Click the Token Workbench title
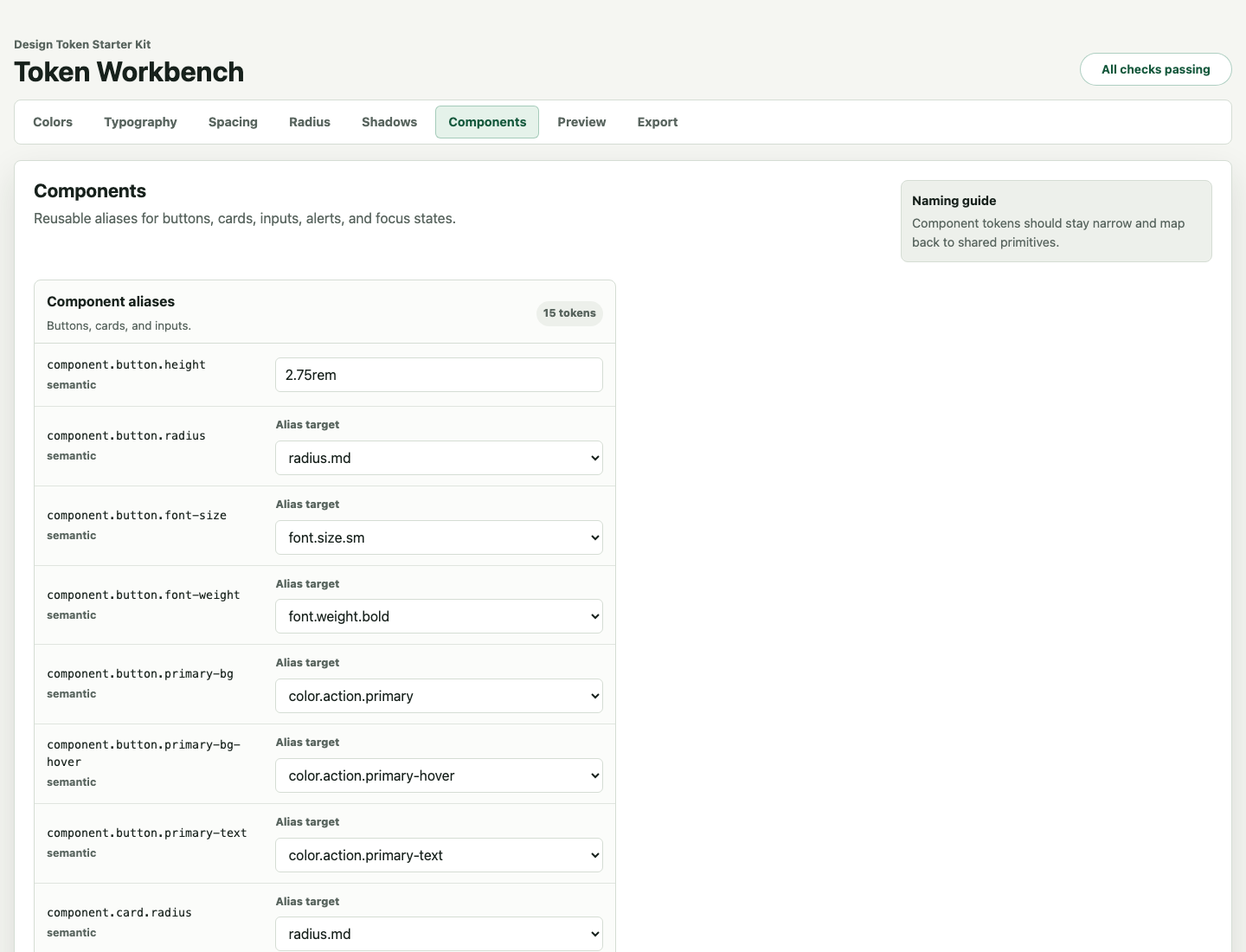The width and height of the screenshot is (1246, 952). [x=129, y=72]
